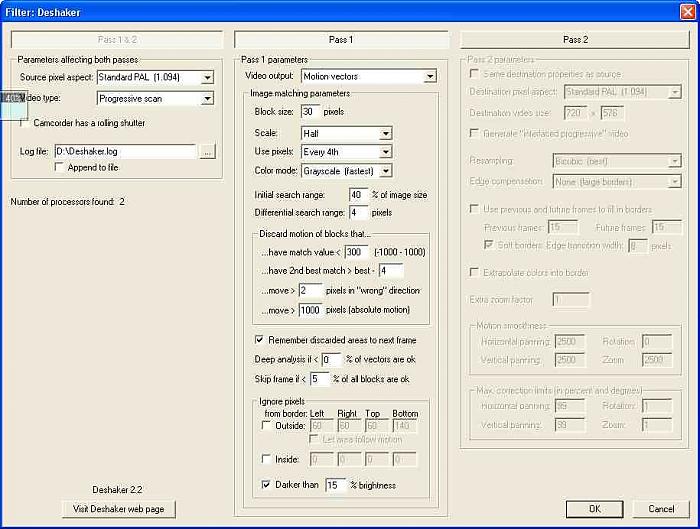Enable ignoring pixels Outside the border
700x529 pixels.
265,425
